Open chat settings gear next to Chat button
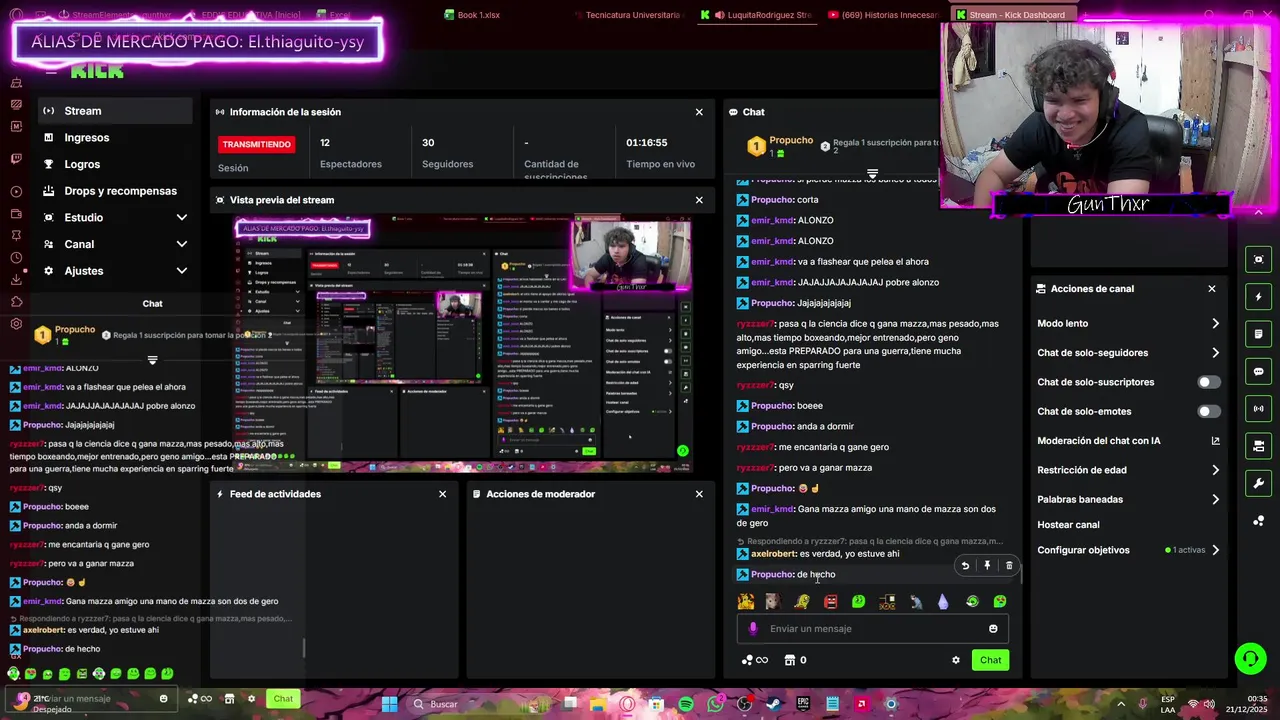Viewport: 1280px width, 720px height. [x=956, y=660]
